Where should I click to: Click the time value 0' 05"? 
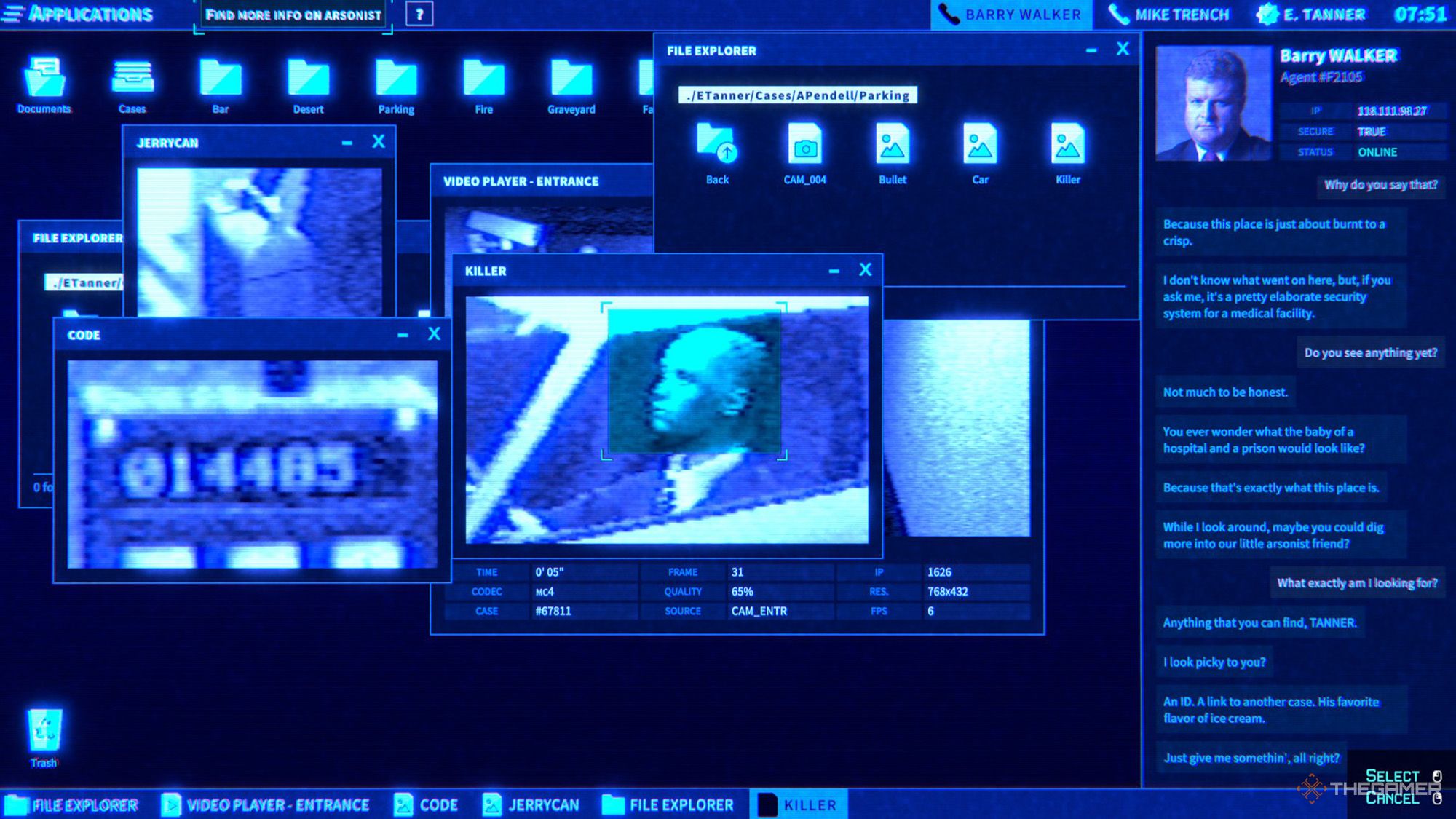pyautogui.click(x=550, y=572)
